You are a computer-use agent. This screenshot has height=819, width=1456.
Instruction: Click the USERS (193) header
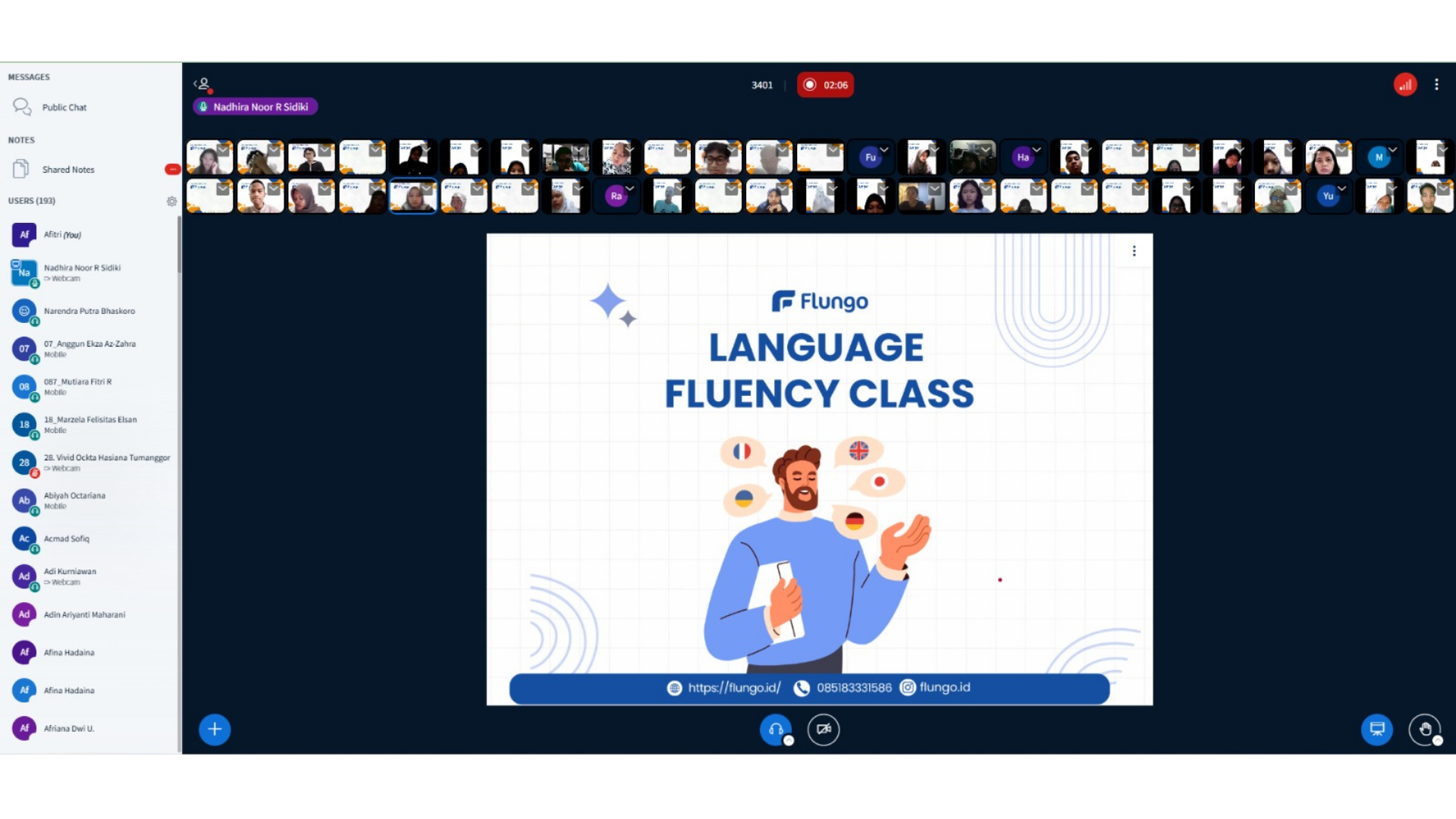tap(32, 201)
